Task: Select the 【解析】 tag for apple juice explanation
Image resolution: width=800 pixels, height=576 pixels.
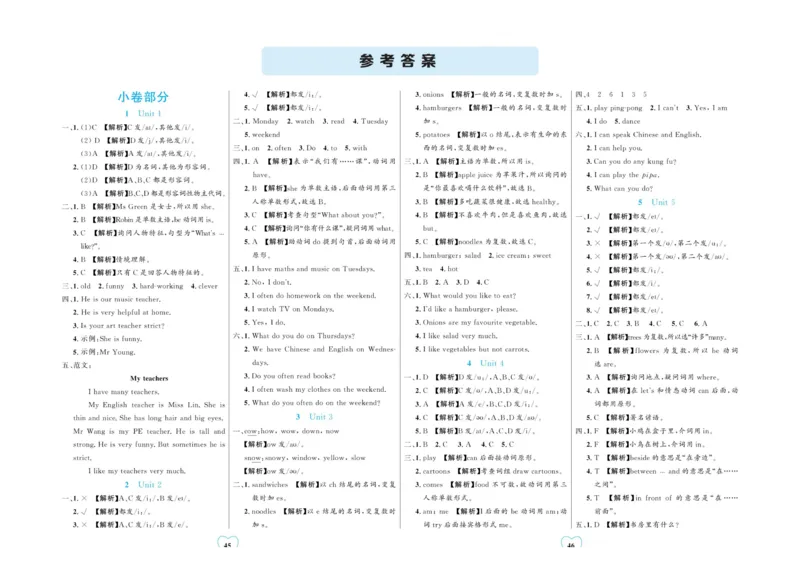Action: (446, 175)
